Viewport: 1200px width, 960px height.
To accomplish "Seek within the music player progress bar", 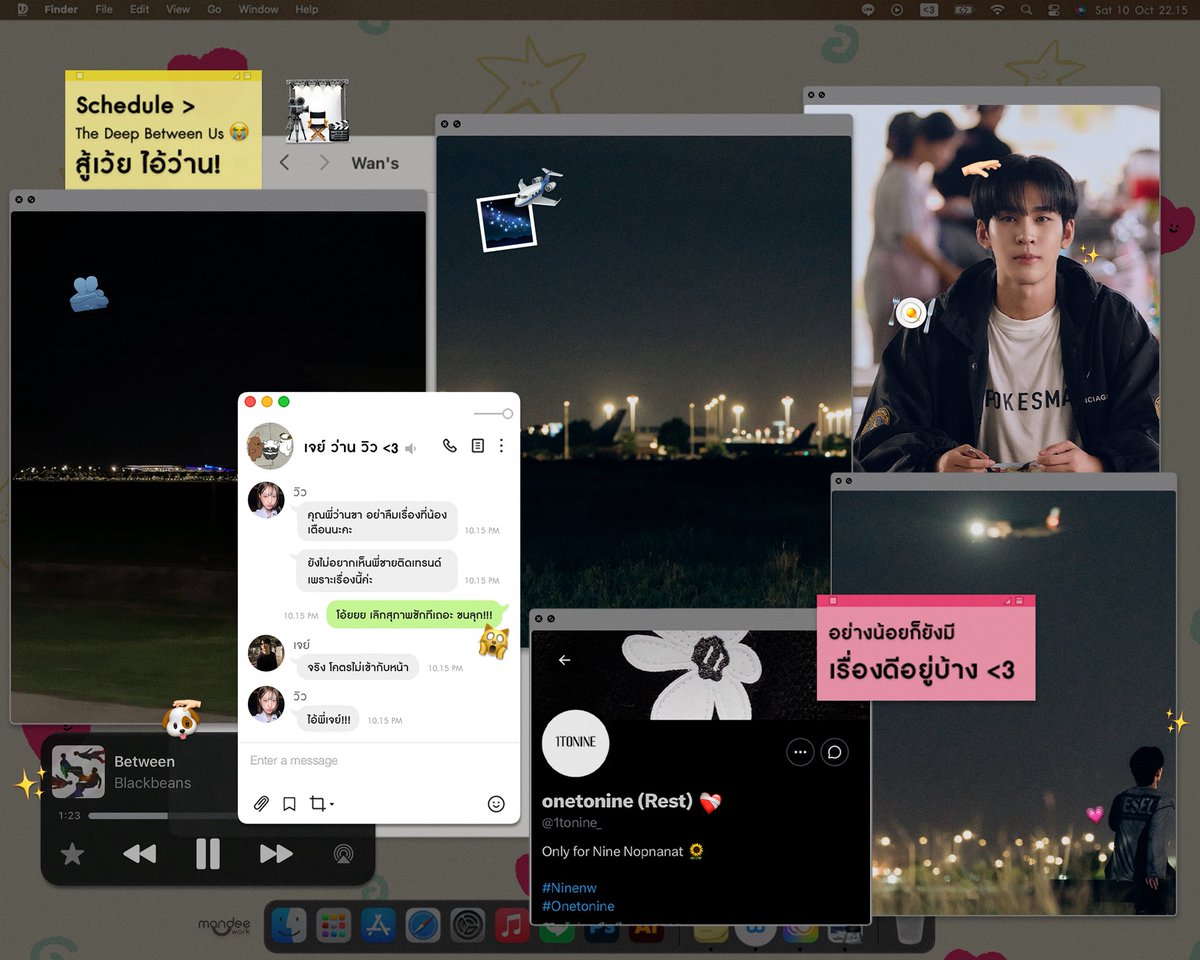I will click(164, 816).
